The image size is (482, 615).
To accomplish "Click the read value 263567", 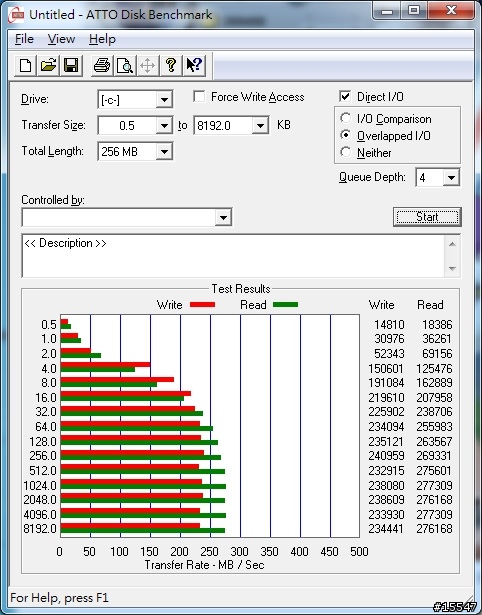I will coord(434,442).
